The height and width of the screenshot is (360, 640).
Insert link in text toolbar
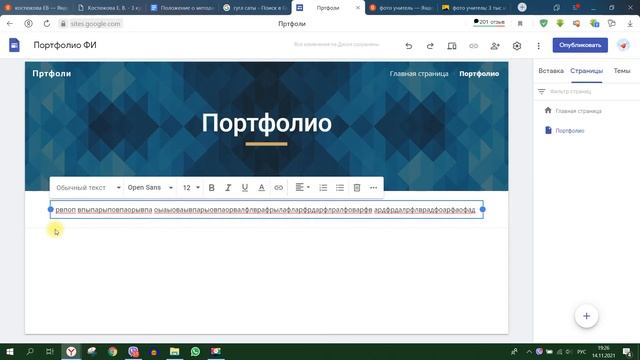[278, 187]
